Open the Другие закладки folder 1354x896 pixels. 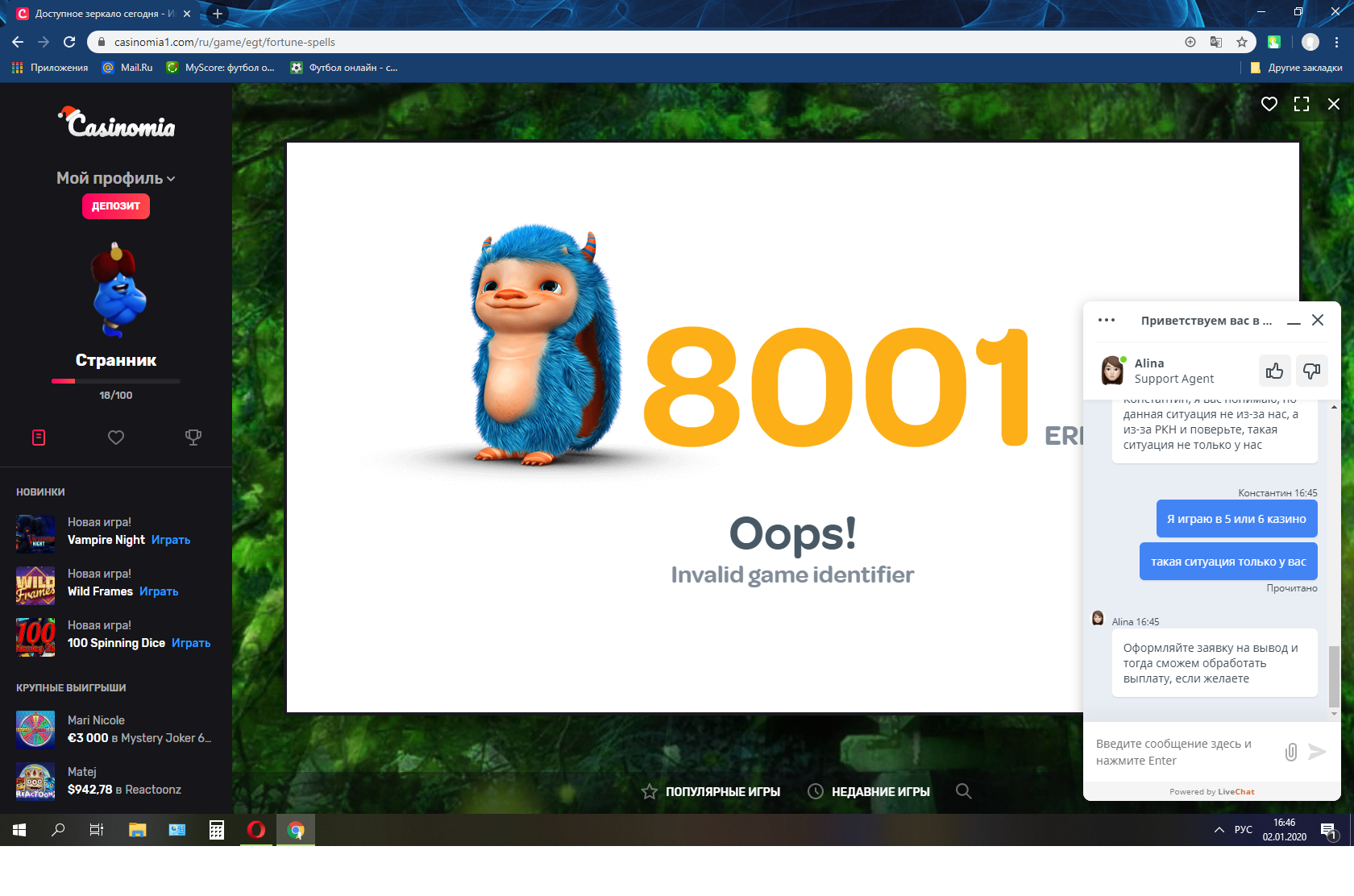click(x=1296, y=68)
